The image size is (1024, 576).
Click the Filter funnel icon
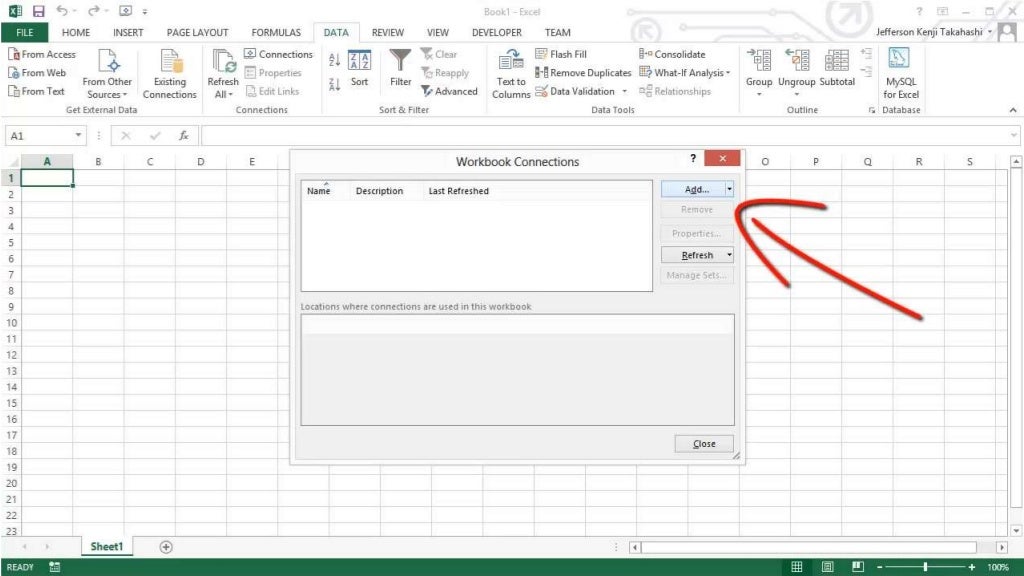(400, 62)
